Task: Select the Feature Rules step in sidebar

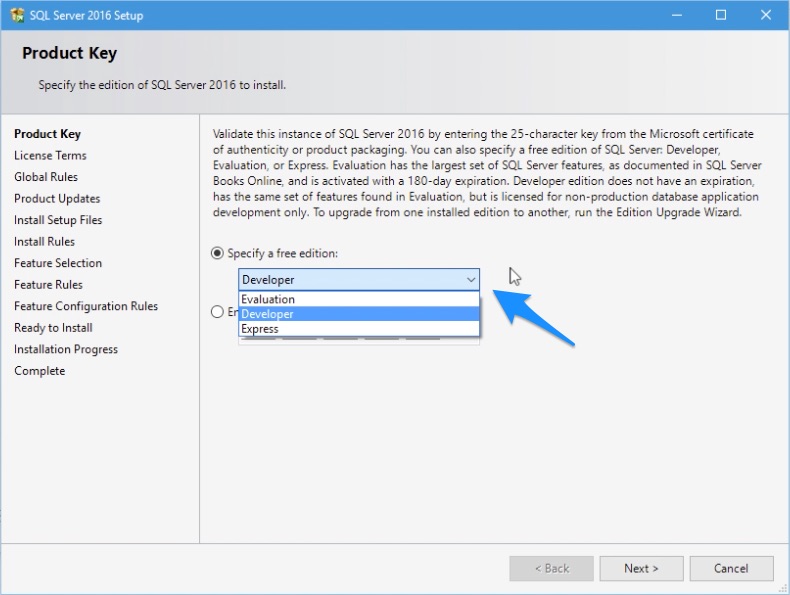Action: tap(48, 285)
